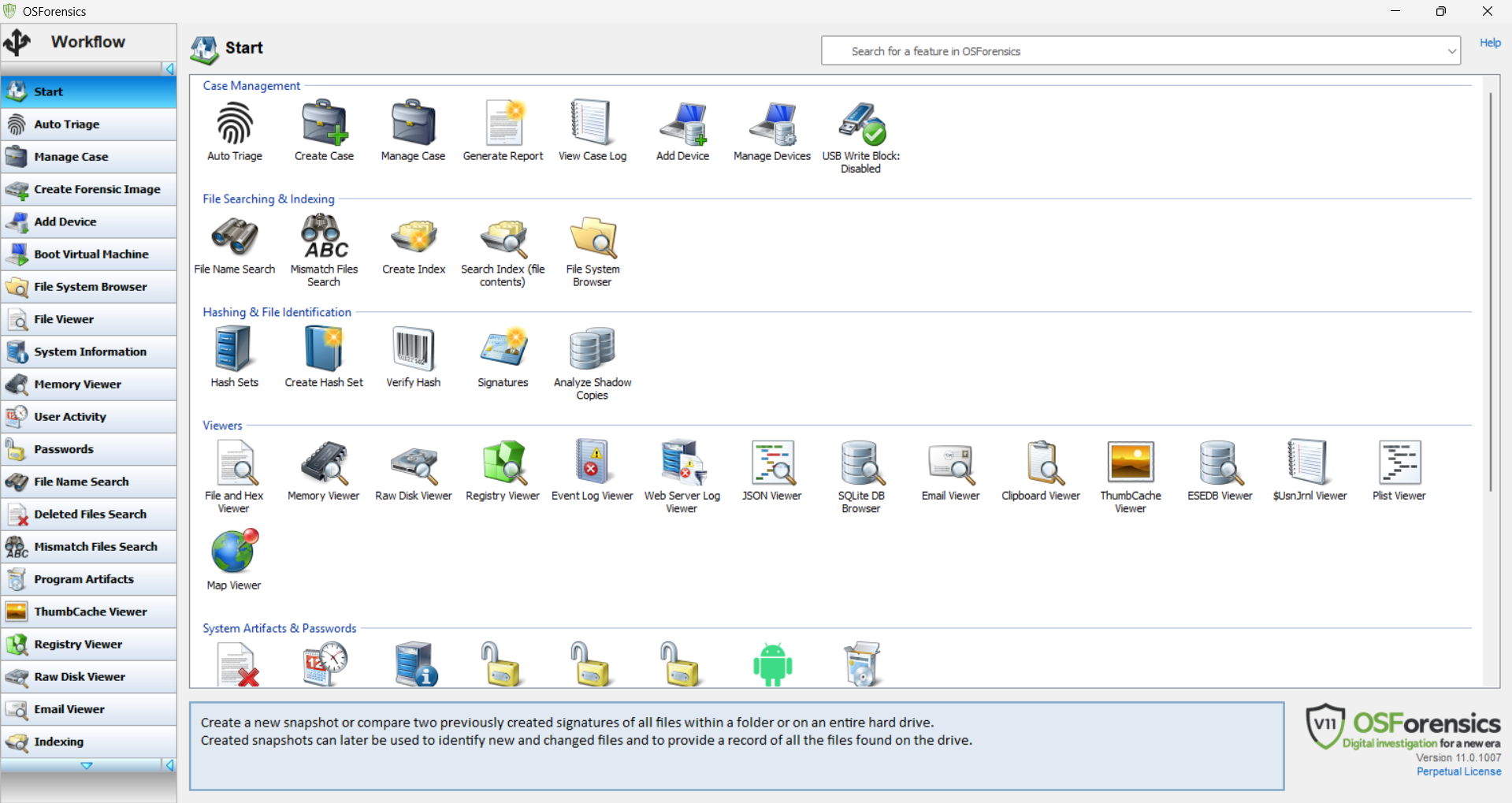This screenshot has width=1512, height=803.
Task: Select Start in the Workflow sidebar
Action: pos(88,91)
